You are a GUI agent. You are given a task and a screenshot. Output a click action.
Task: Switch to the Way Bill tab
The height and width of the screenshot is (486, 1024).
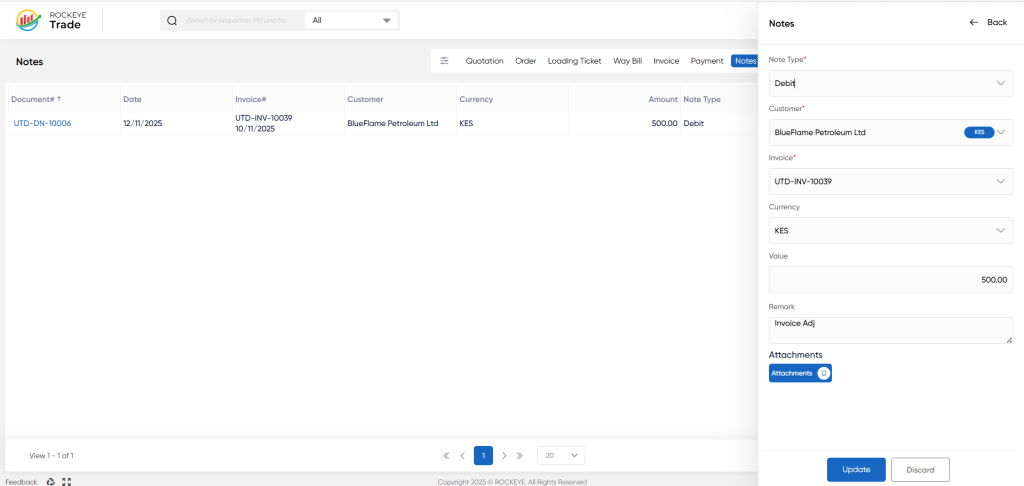[628, 61]
